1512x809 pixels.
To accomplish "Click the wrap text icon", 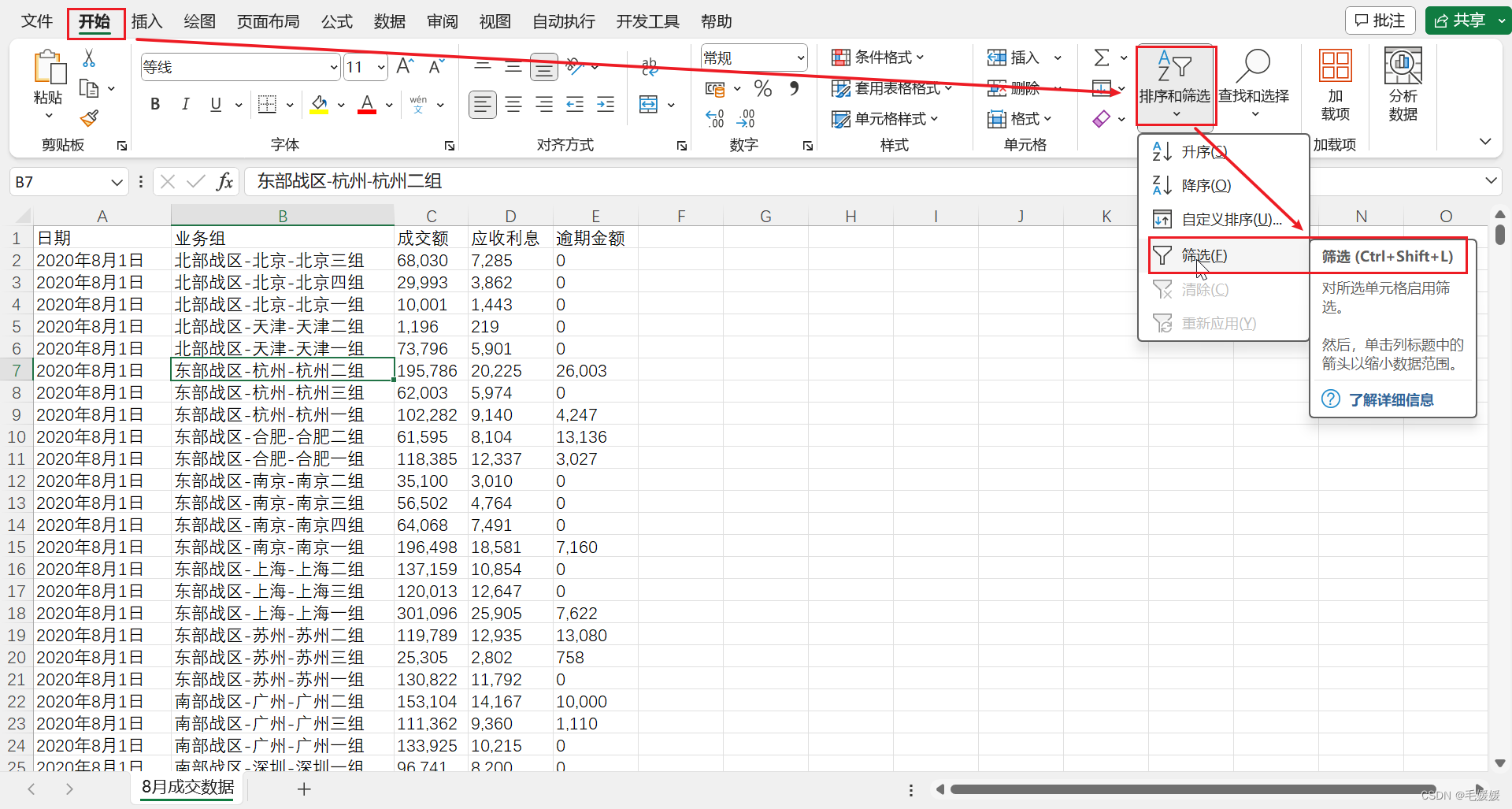I will (x=650, y=67).
